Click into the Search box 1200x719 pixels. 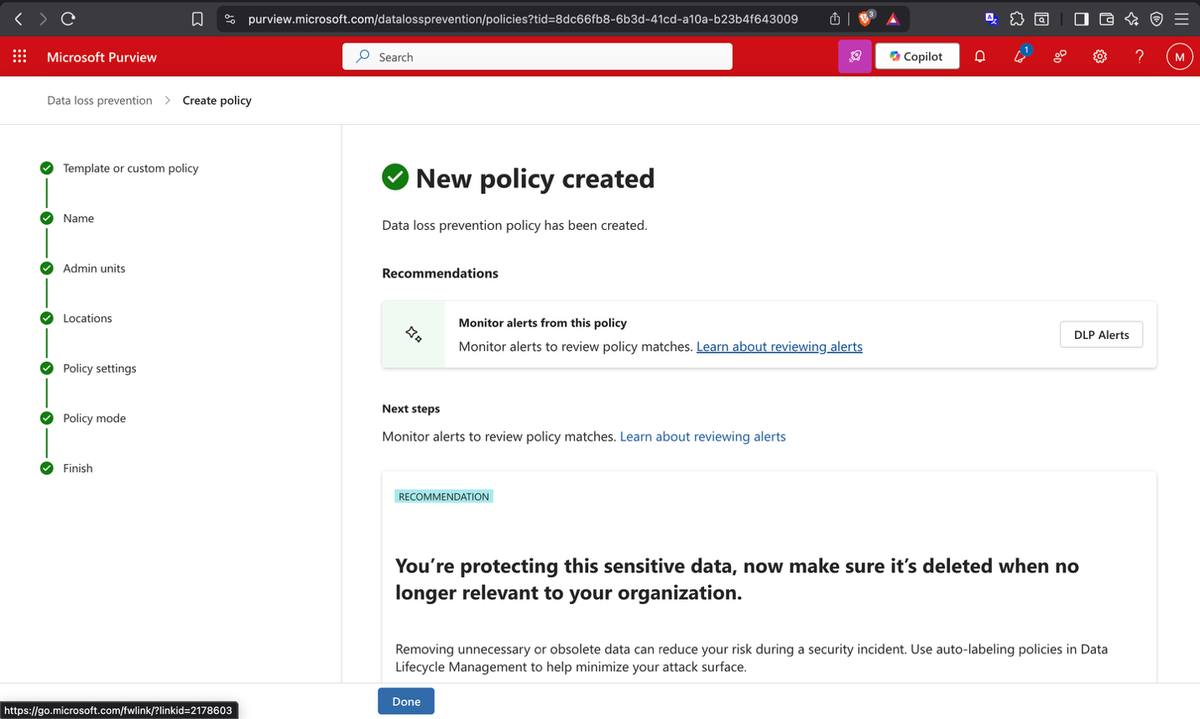(x=537, y=57)
